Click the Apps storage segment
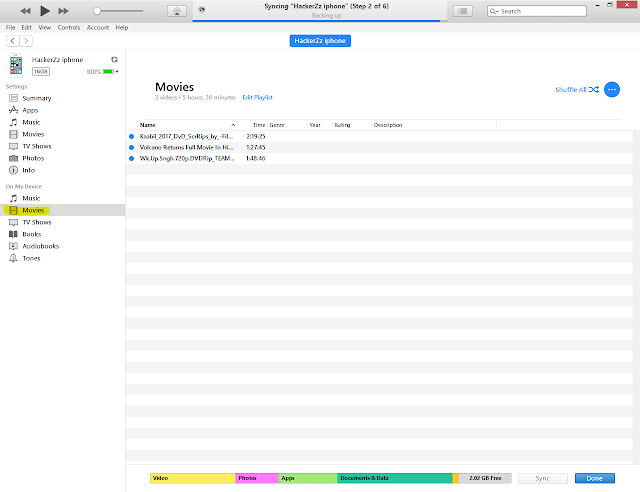This screenshot has height=492, width=640. point(308,478)
